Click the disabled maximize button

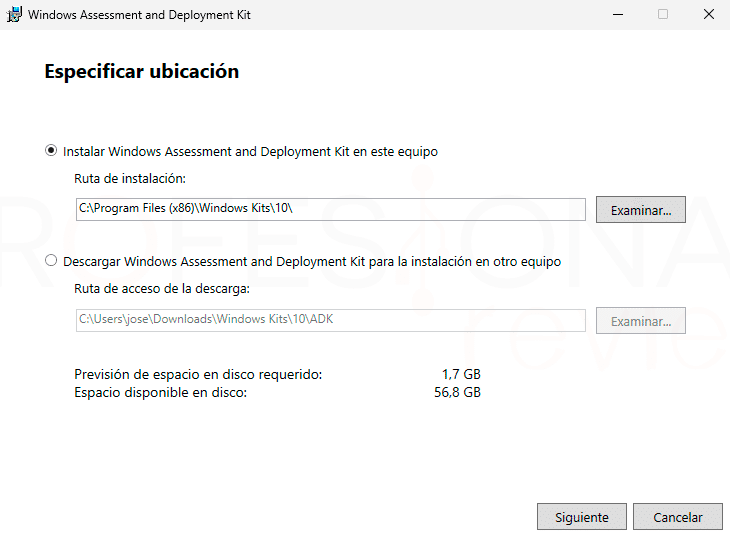point(663,14)
